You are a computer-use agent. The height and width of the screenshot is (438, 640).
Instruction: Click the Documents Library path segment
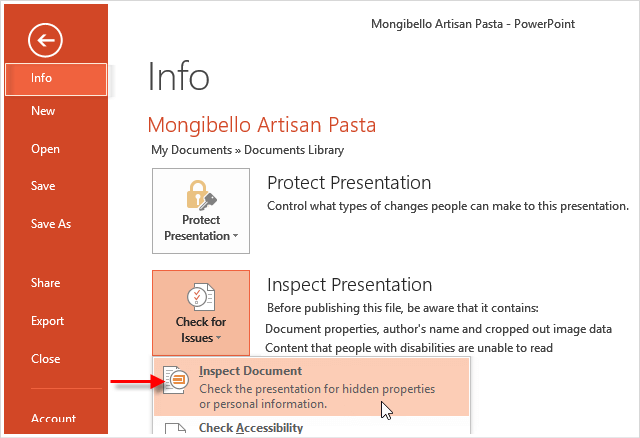click(294, 150)
